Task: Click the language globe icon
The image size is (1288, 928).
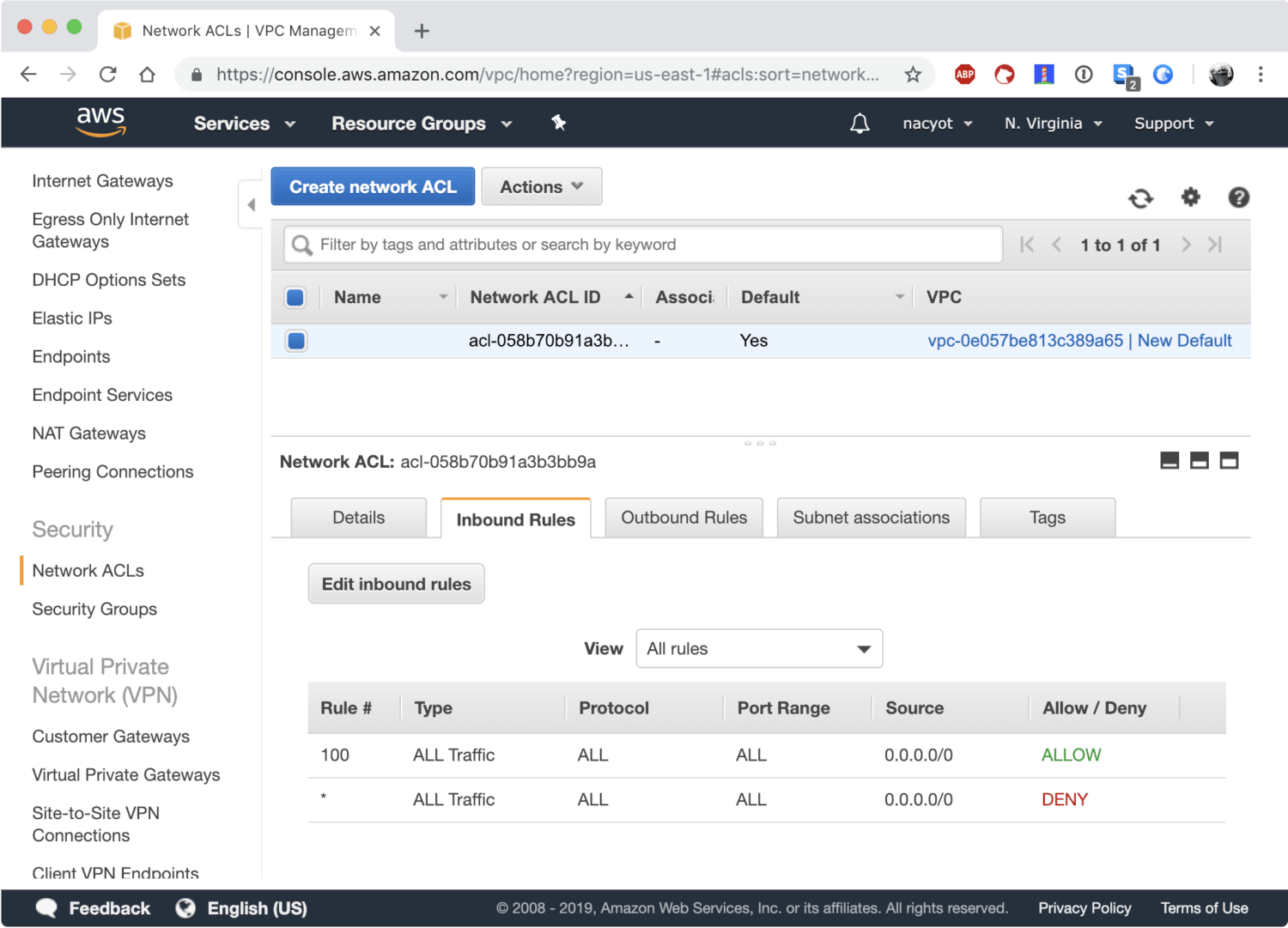Action: (x=185, y=908)
